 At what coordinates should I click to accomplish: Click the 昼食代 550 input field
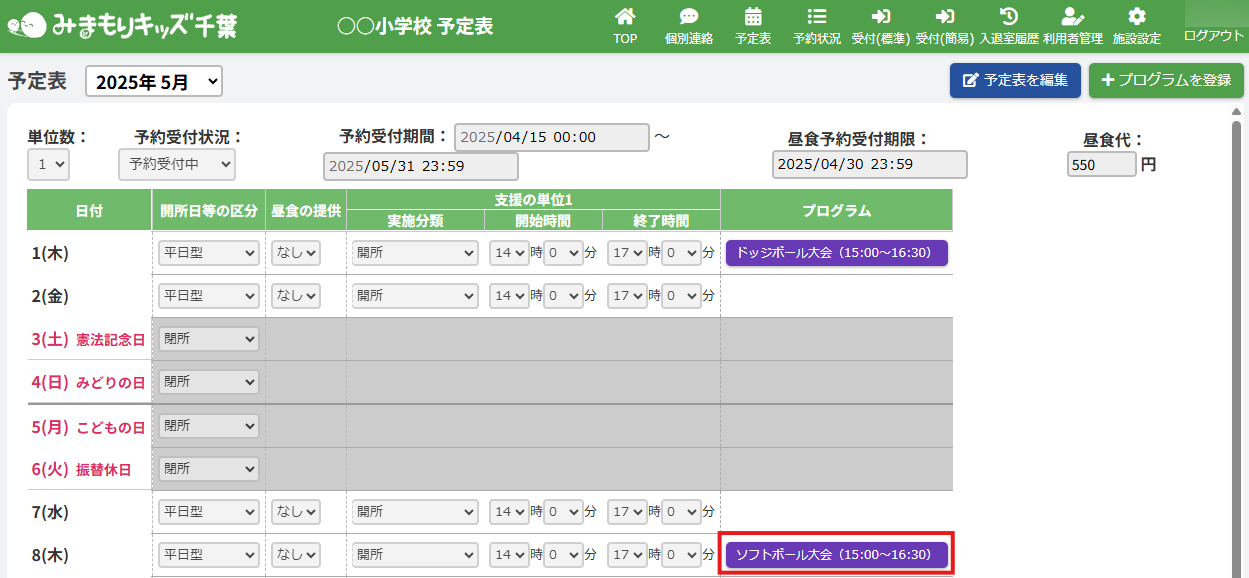[1101, 165]
